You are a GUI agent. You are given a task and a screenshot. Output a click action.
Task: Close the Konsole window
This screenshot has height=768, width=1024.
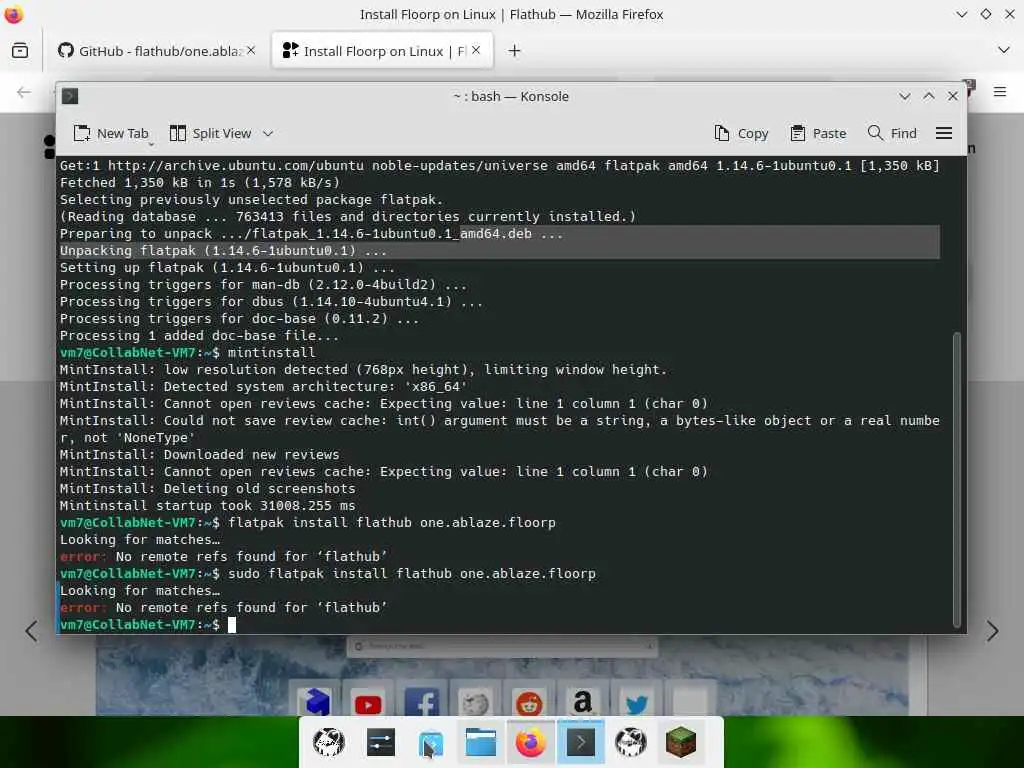[x=953, y=96]
